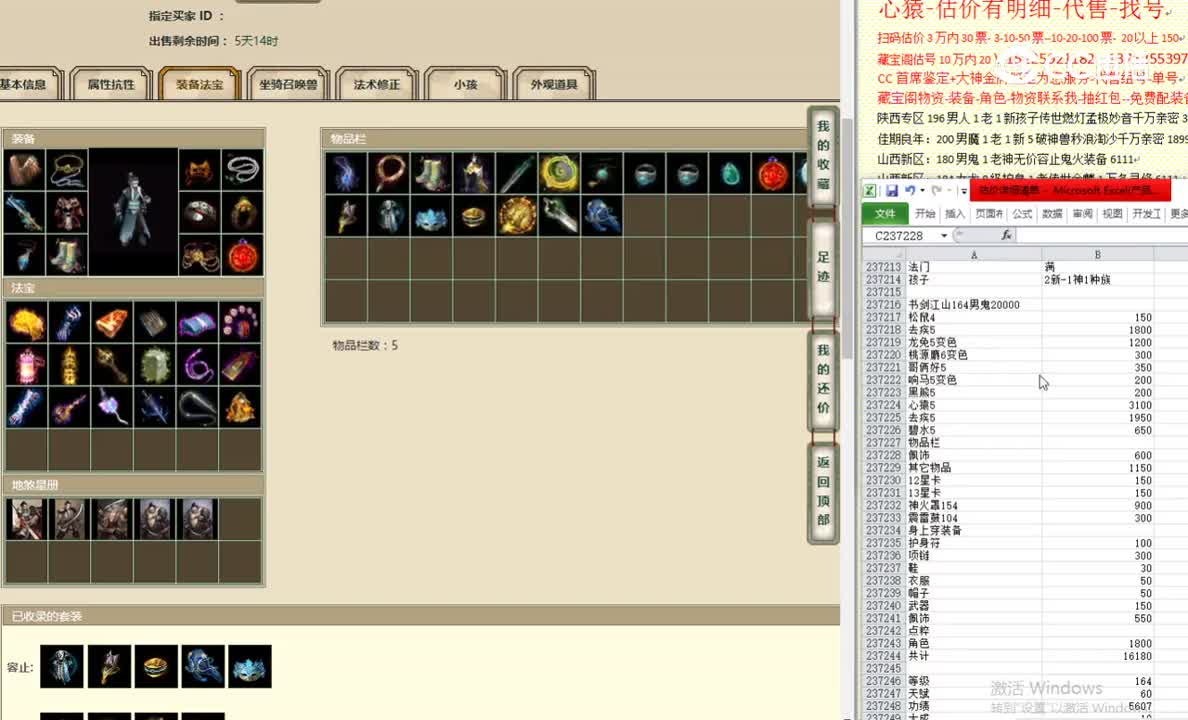Screen dimensions: 1188x720
Task: Expand the Excel Name Box dropdown
Action: pyautogui.click(x=944, y=236)
